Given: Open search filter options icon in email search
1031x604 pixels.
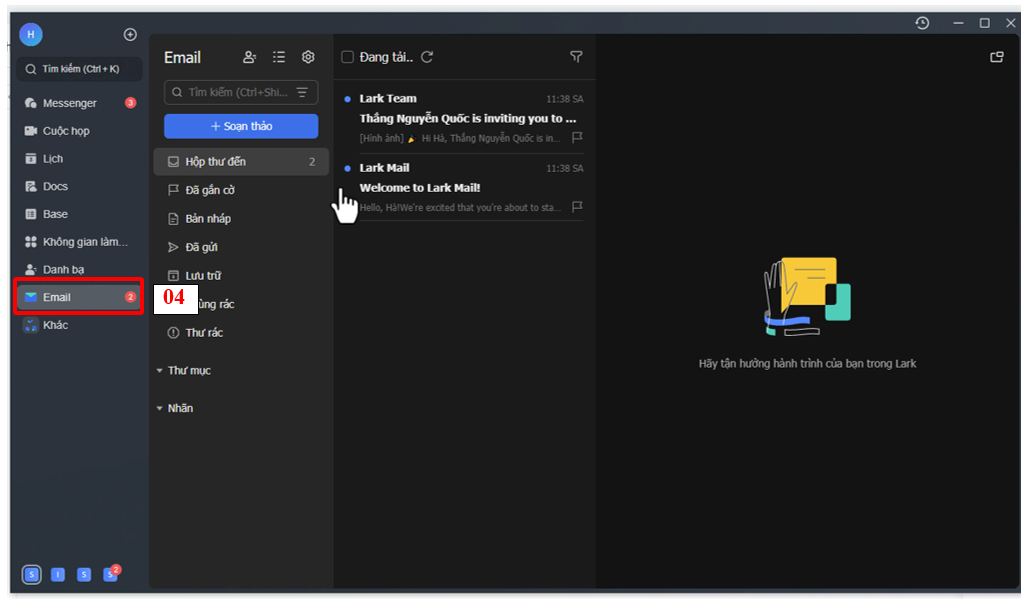Looking at the screenshot, I should tap(302, 93).
